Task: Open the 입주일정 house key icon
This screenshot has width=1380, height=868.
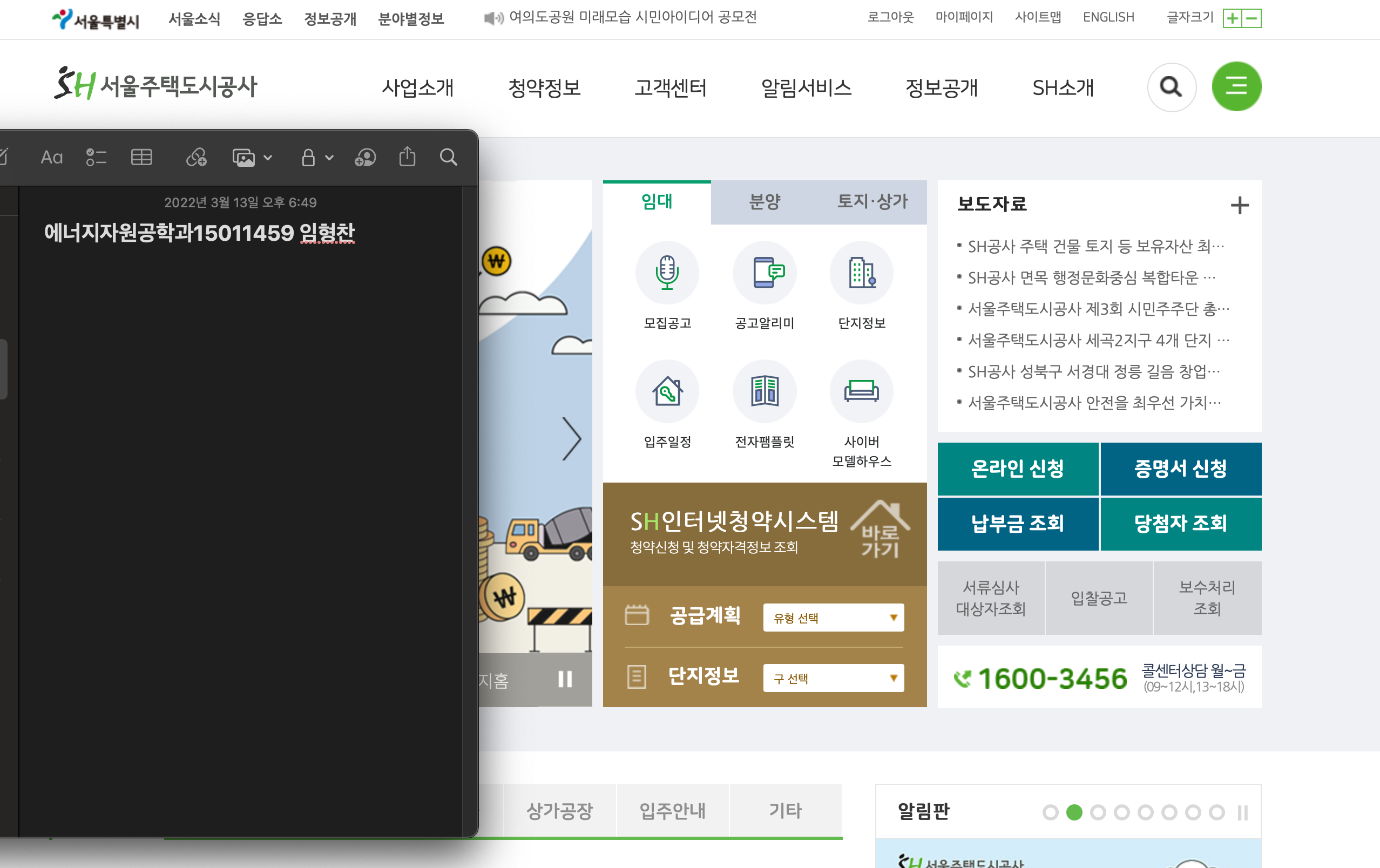Action: tap(667, 391)
